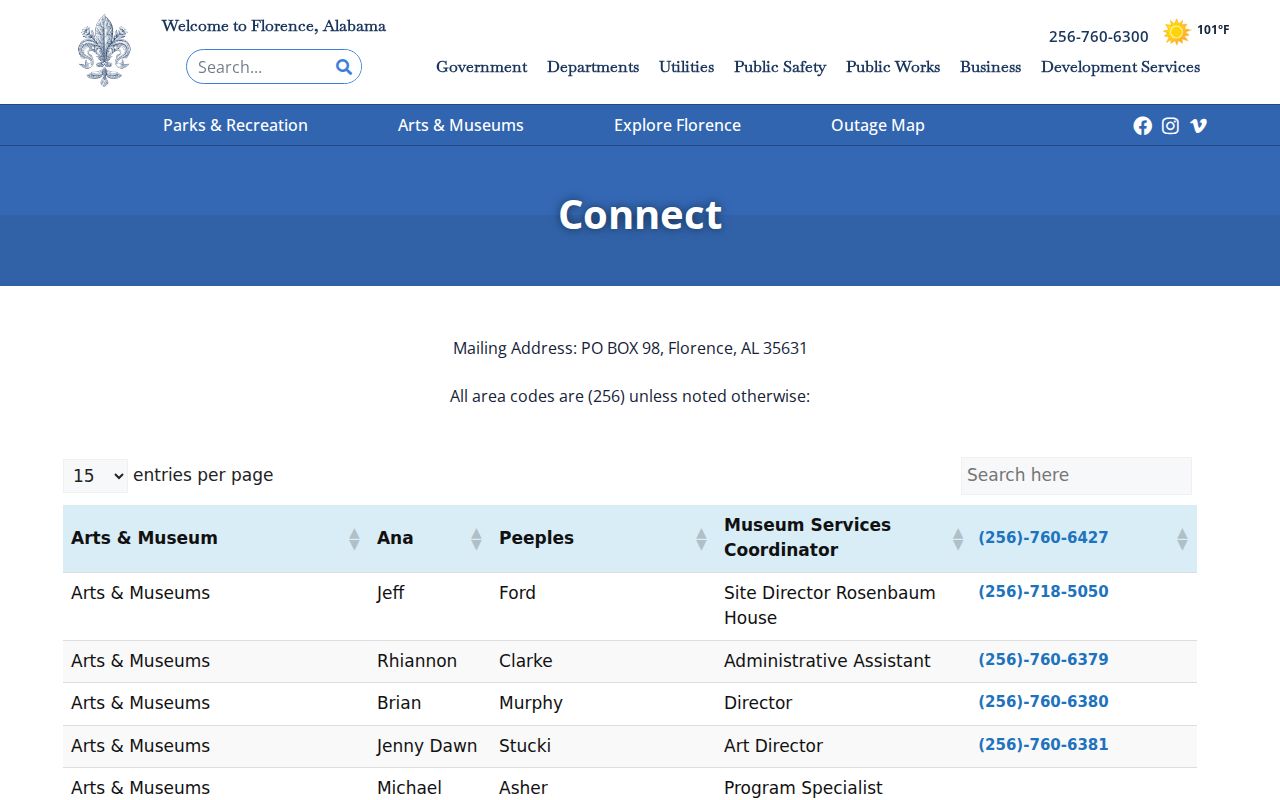Viewport: 1280px width, 800px height.
Task: Open the entries per page dropdown
Action: [96, 476]
